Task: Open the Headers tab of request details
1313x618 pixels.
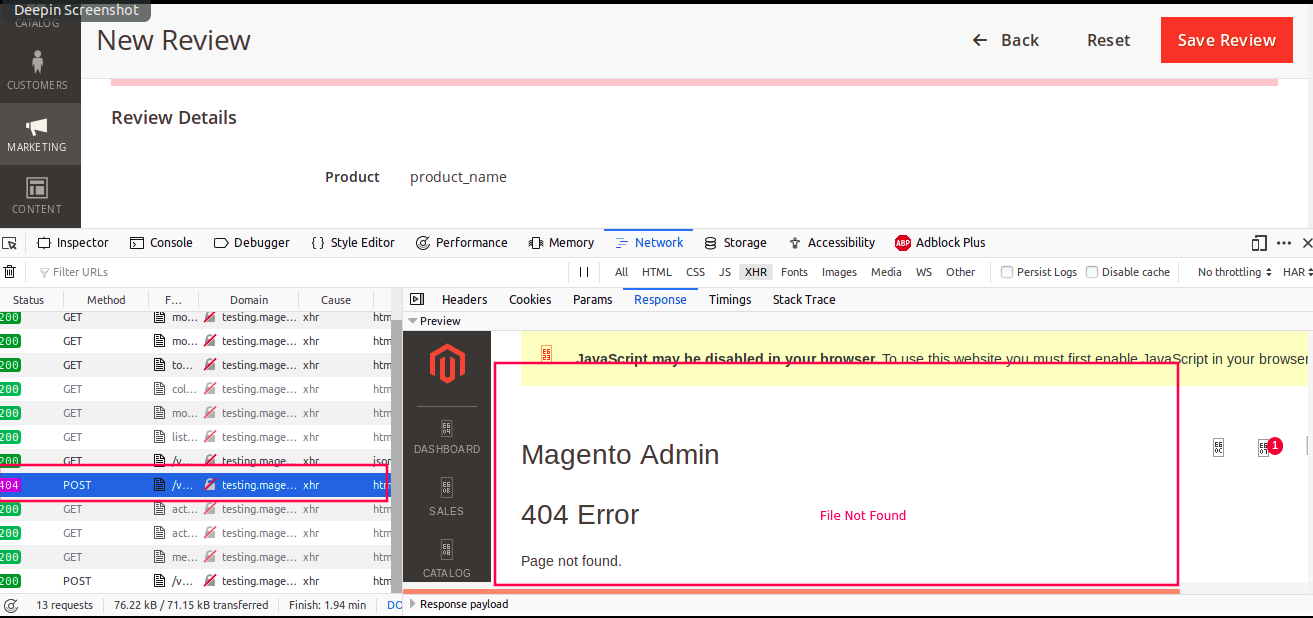Action: point(465,299)
